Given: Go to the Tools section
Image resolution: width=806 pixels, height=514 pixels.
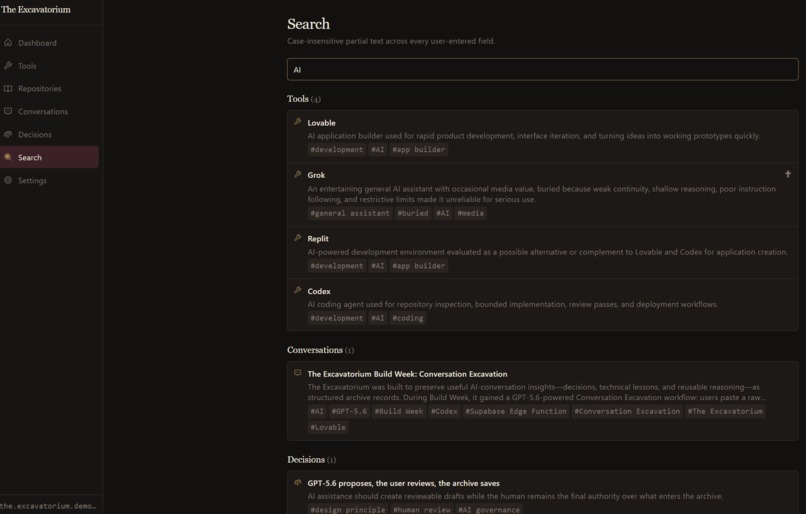Looking at the screenshot, I should 49,66.
